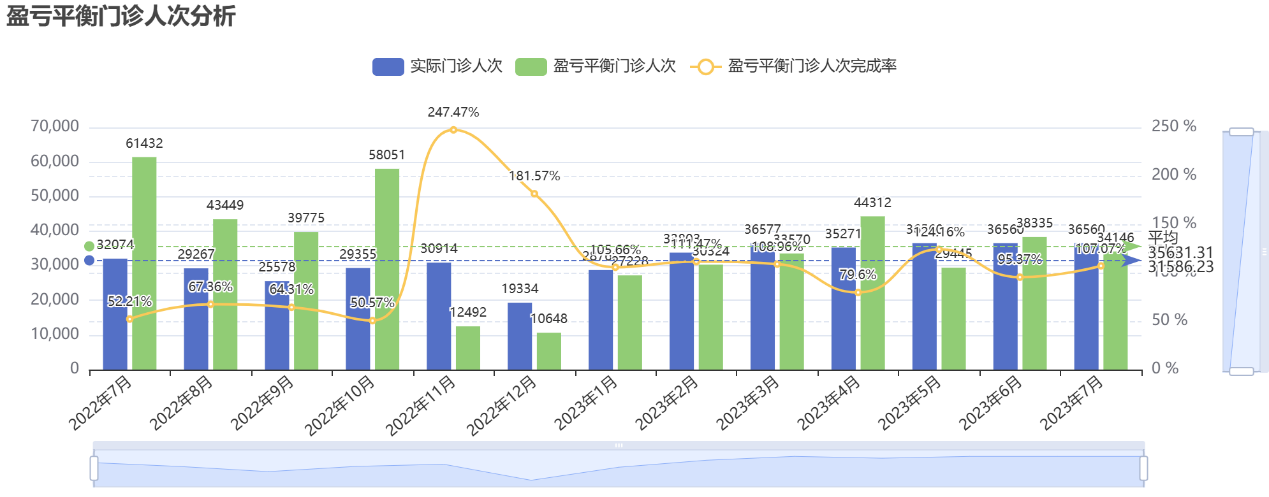The width and height of the screenshot is (1269, 497).
Task: Click the middle of the vertical zoom slider
Action: (x=1241, y=251)
